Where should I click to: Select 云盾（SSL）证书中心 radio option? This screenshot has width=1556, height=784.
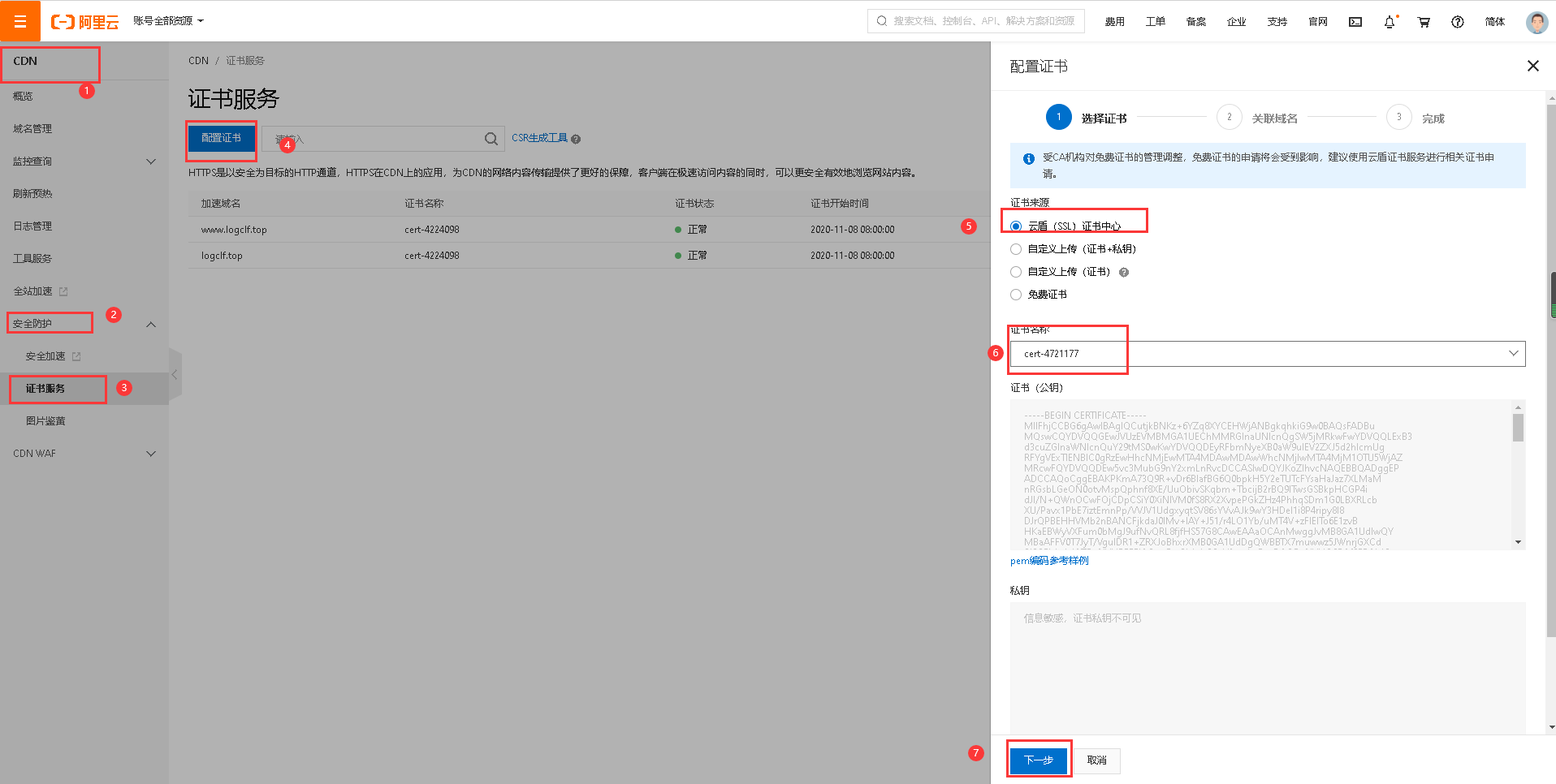pyautogui.click(x=1016, y=226)
